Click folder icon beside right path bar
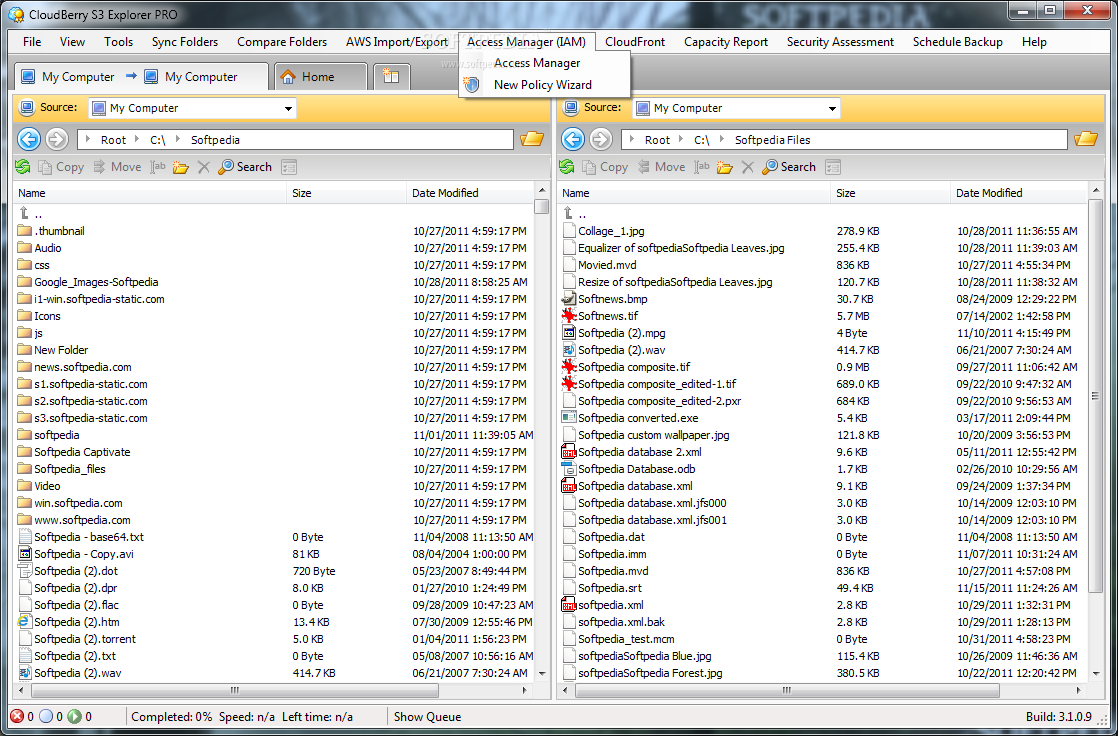Screen dimensions: 1118x736 tap(1086, 138)
